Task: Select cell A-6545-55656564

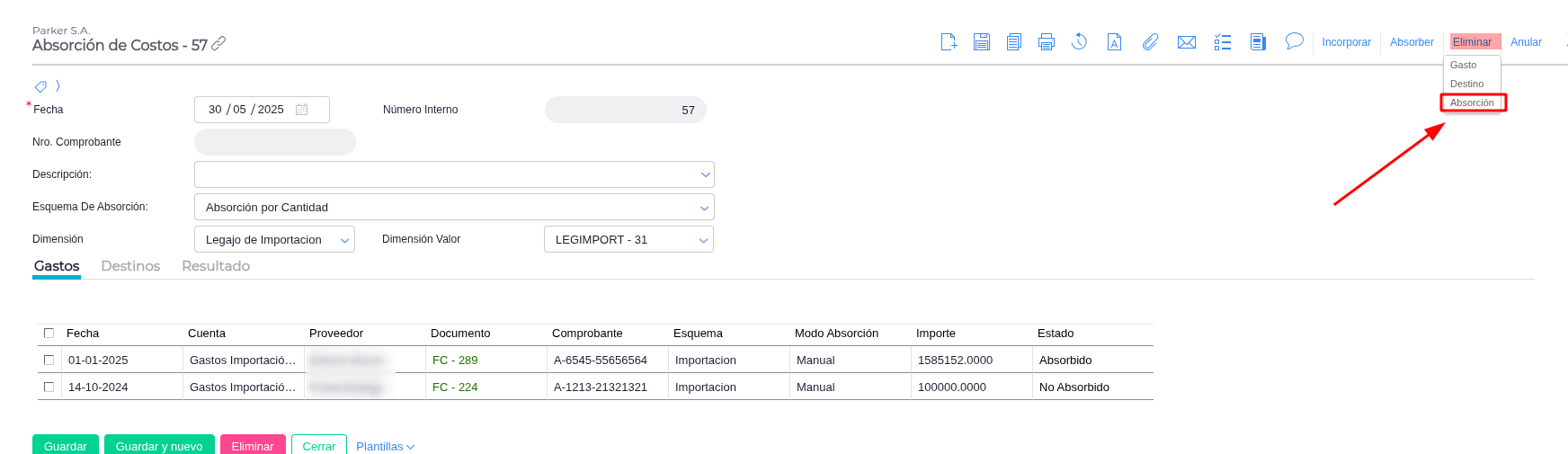Action: (x=607, y=361)
